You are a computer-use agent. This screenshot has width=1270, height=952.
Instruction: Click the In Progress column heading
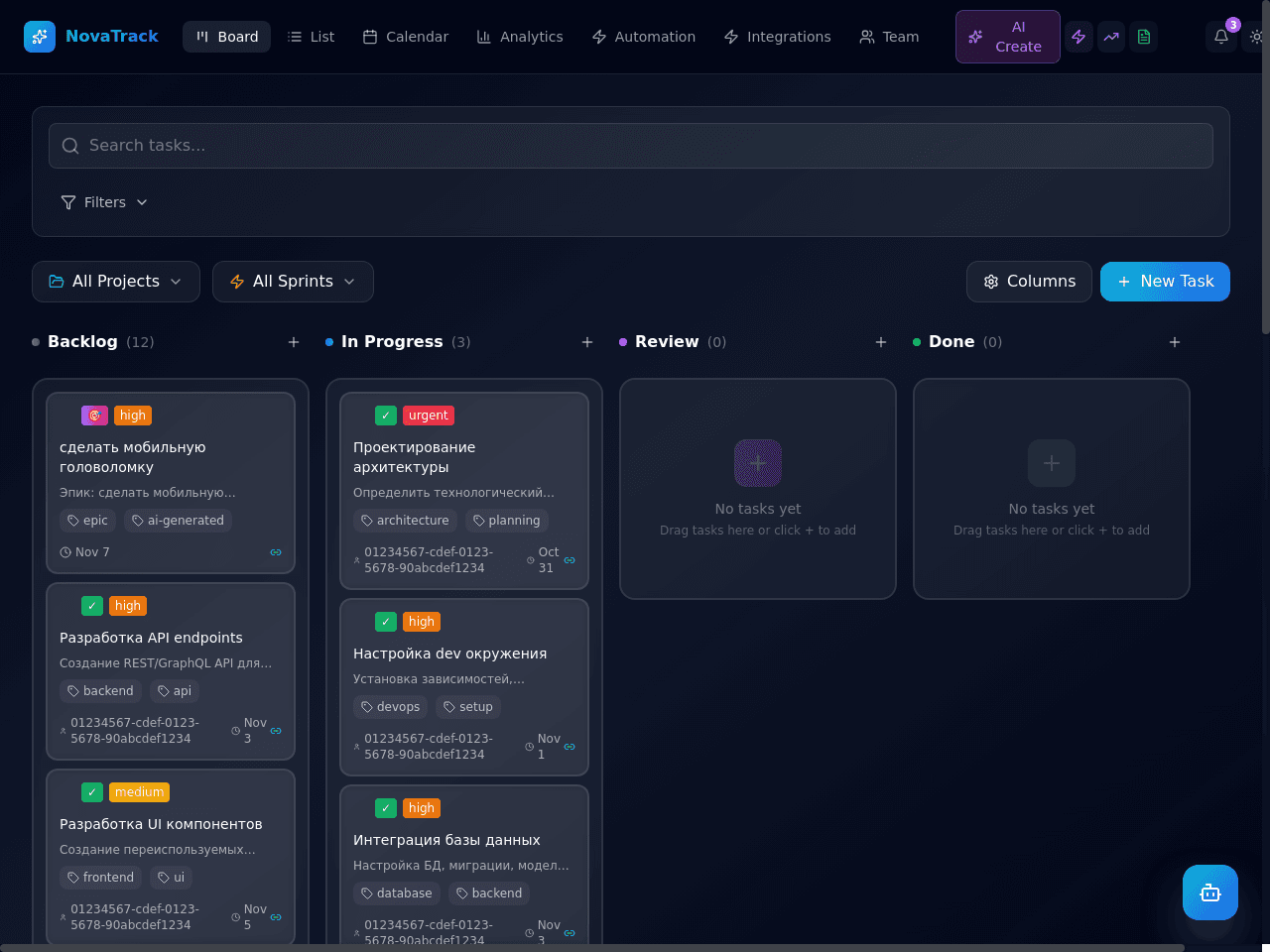click(x=392, y=342)
